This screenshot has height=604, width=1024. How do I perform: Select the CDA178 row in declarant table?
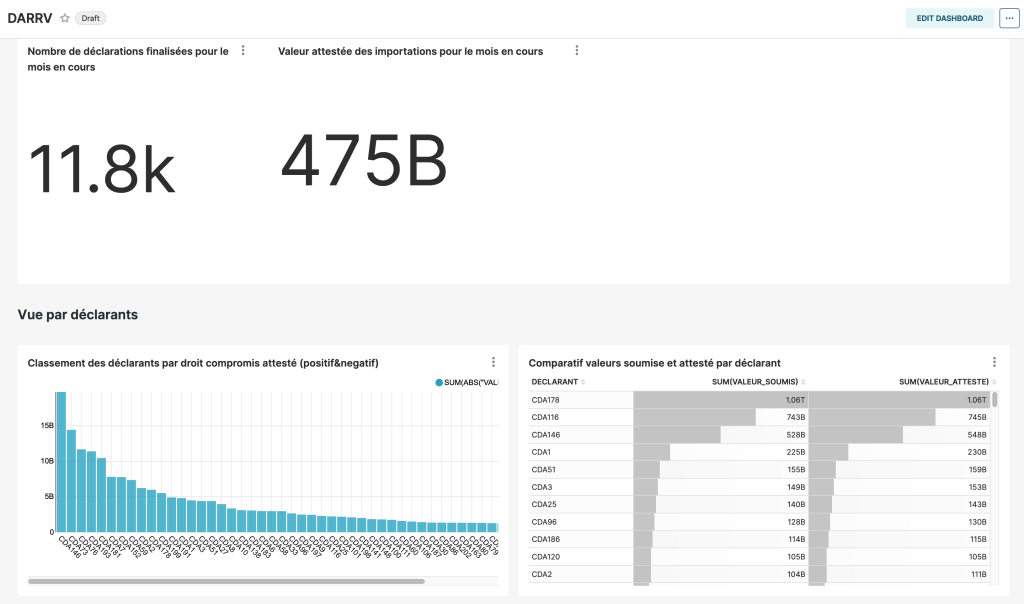tap(761, 400)
